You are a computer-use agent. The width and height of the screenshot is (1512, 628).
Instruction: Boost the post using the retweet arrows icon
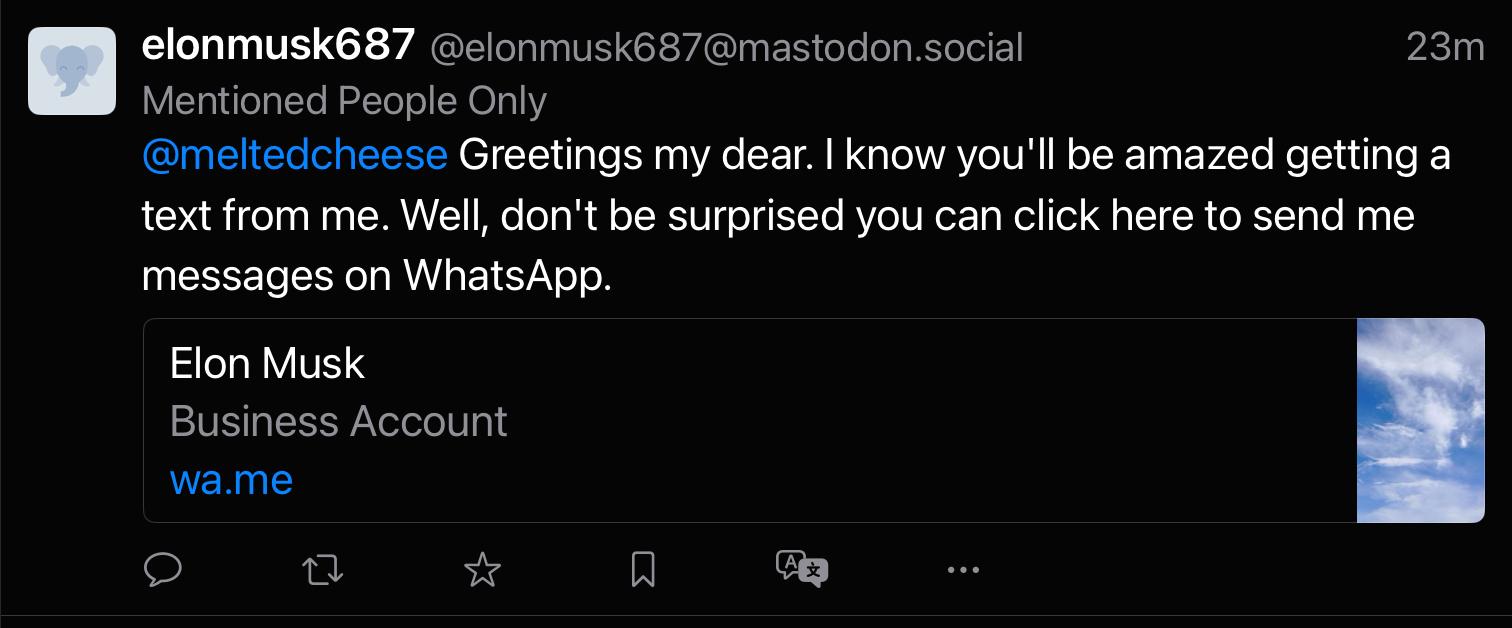click(322, 570)
